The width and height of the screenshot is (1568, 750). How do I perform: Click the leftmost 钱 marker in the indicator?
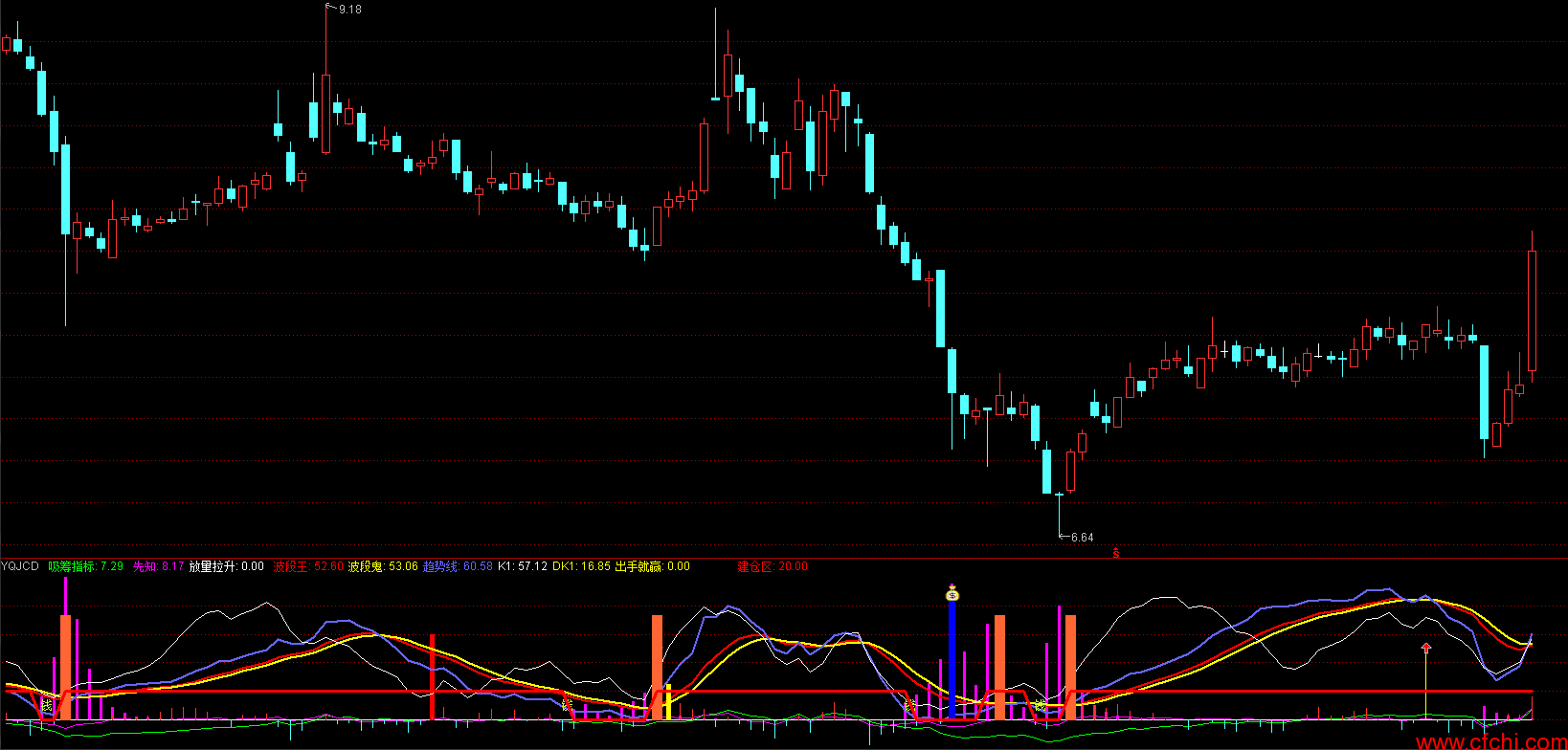(x=47, y=705)
